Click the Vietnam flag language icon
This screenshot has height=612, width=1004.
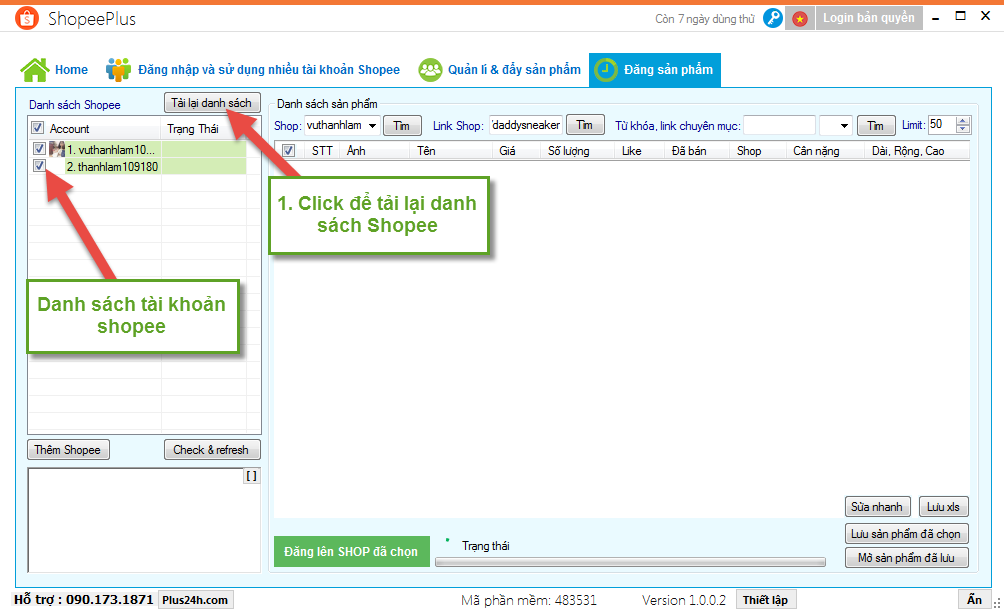click(x=799, y=18)
